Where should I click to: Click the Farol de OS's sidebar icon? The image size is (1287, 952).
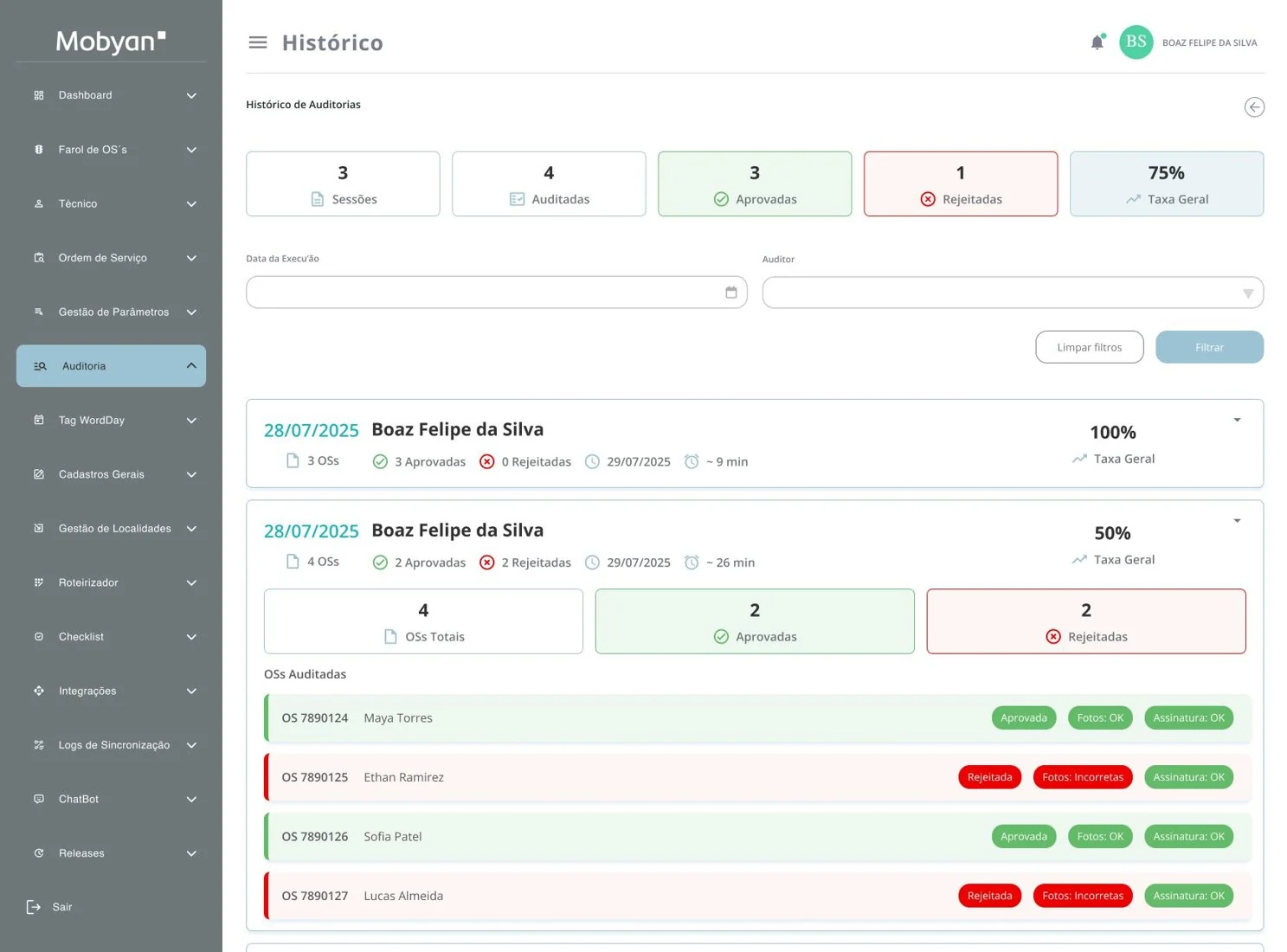pos(39,150)
